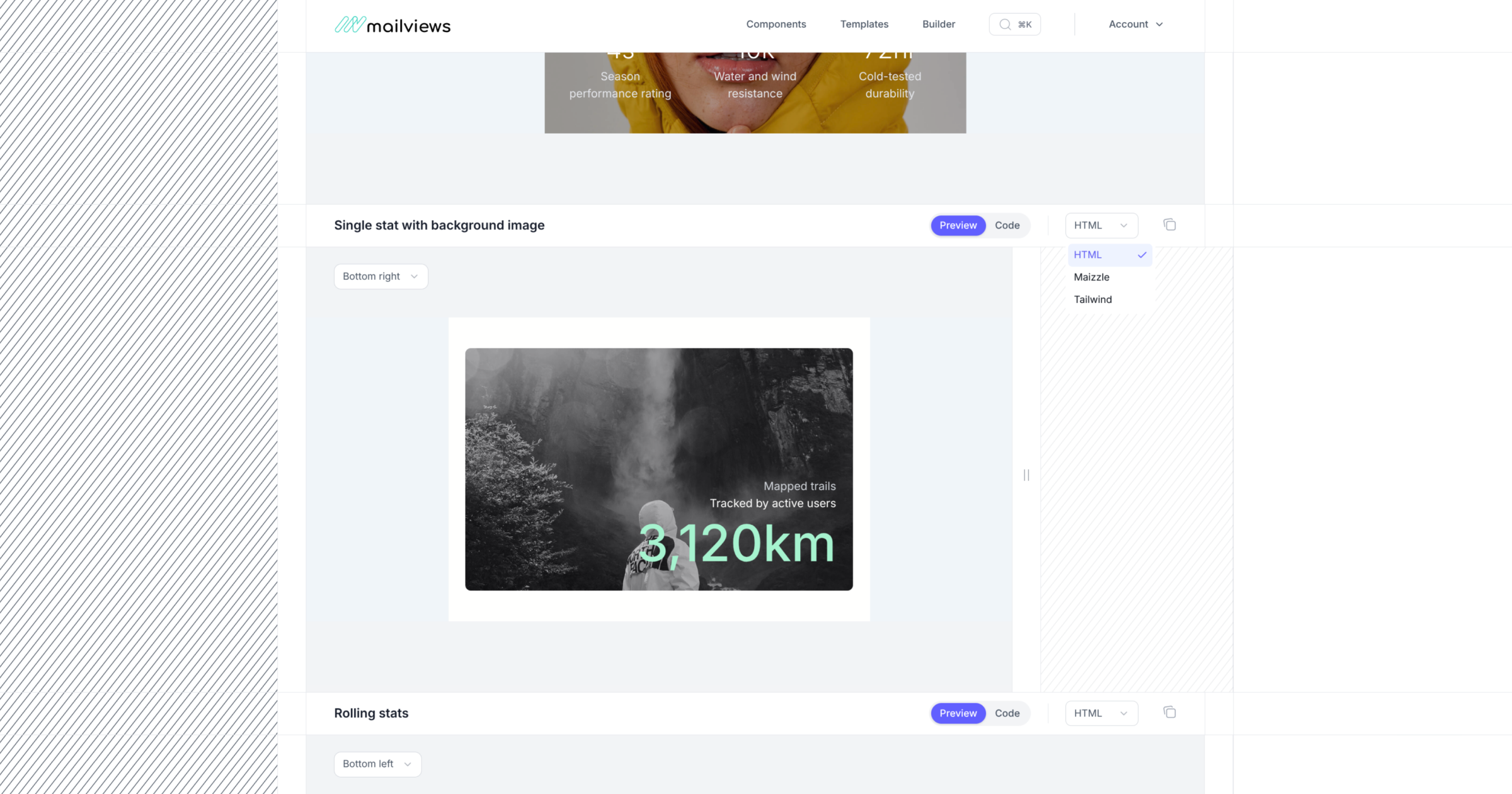1512x794 pixels.
Task: Open the Templates page
Action: click(x=864, y=24)
